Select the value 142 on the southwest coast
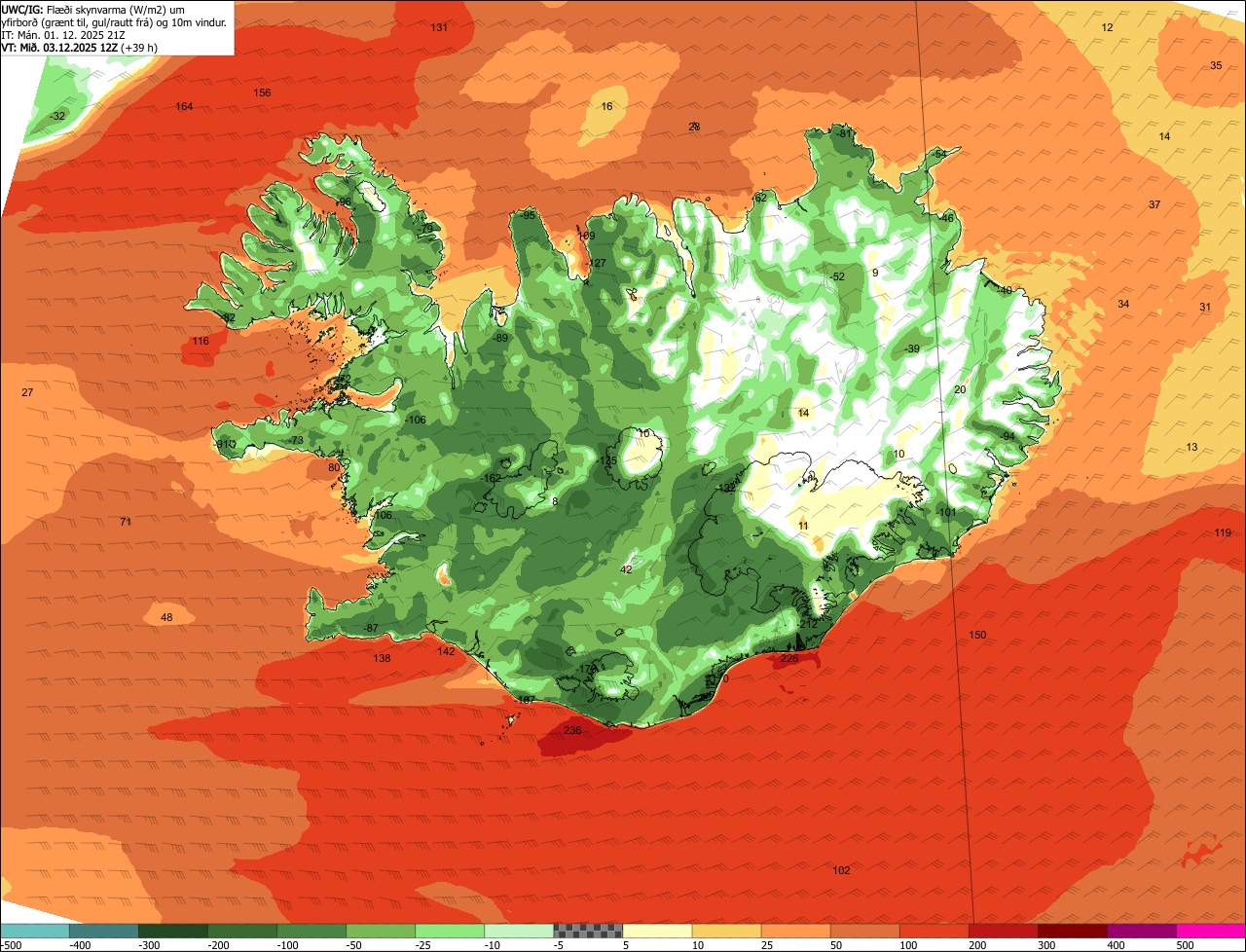Screen dimensions: 1246x952 (446, 651)
